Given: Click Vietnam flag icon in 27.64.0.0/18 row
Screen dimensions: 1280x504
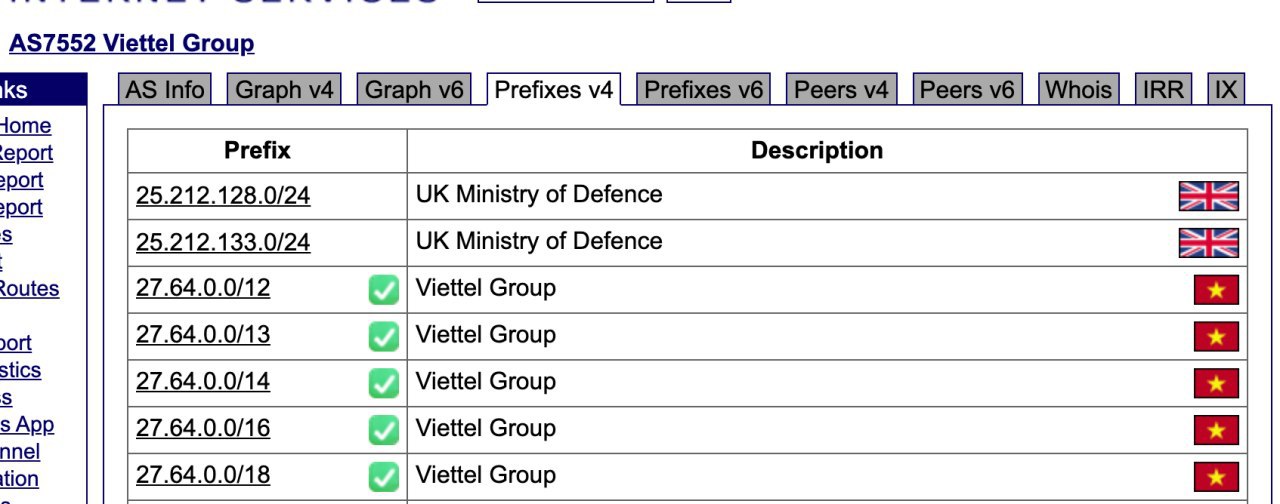Looking at the screenshot, I should (x=1216, y=476).
